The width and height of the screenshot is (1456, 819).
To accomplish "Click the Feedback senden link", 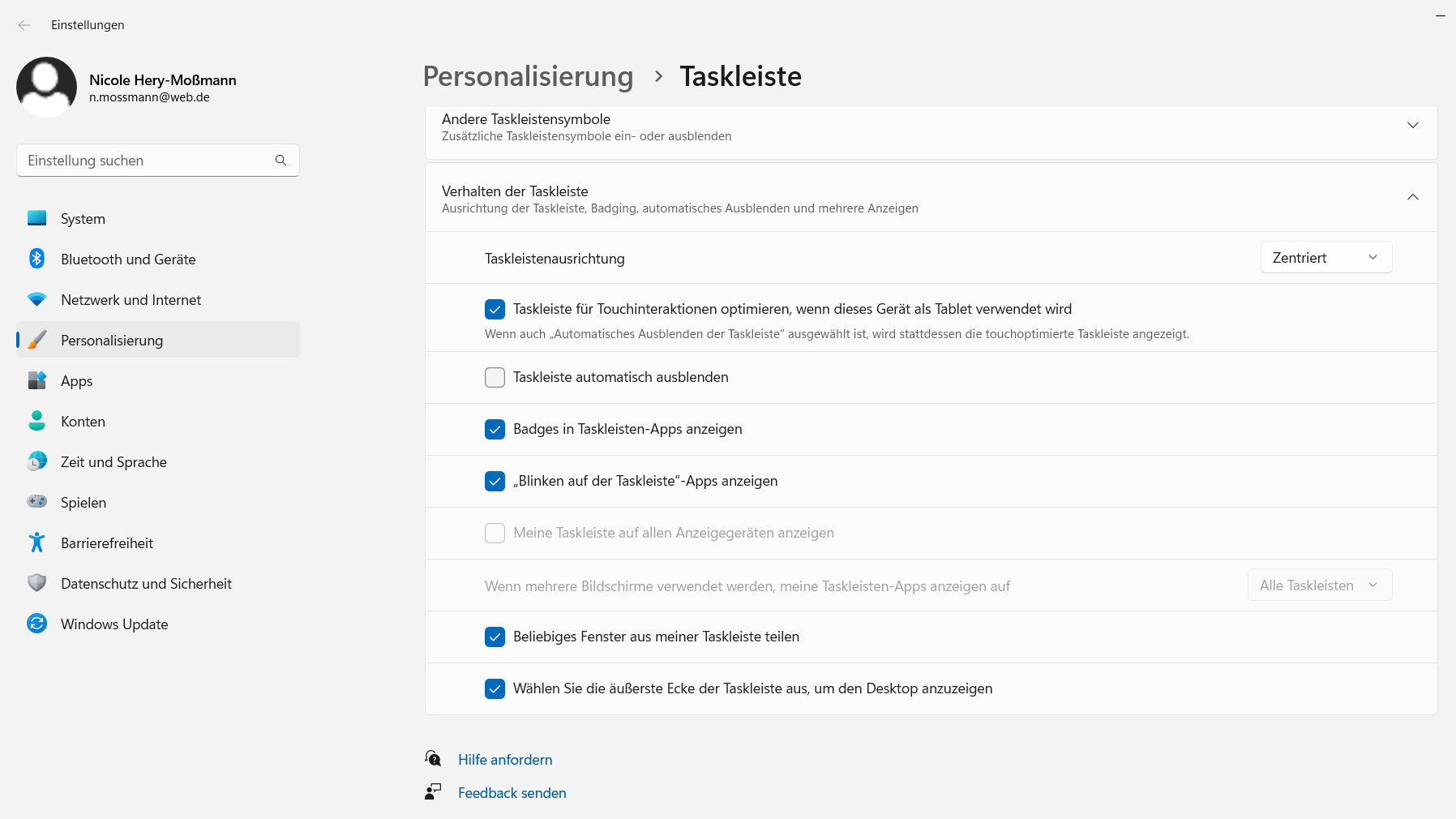I will 512,792.
